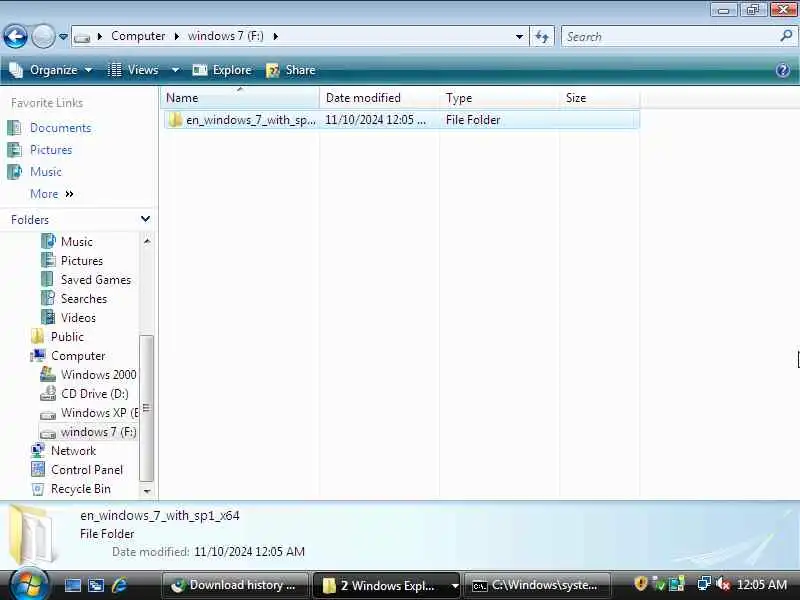The width and height of the screenshot is (800, 600).
Task: Open the Windows Start orb
Action: [x=28, y=585]
